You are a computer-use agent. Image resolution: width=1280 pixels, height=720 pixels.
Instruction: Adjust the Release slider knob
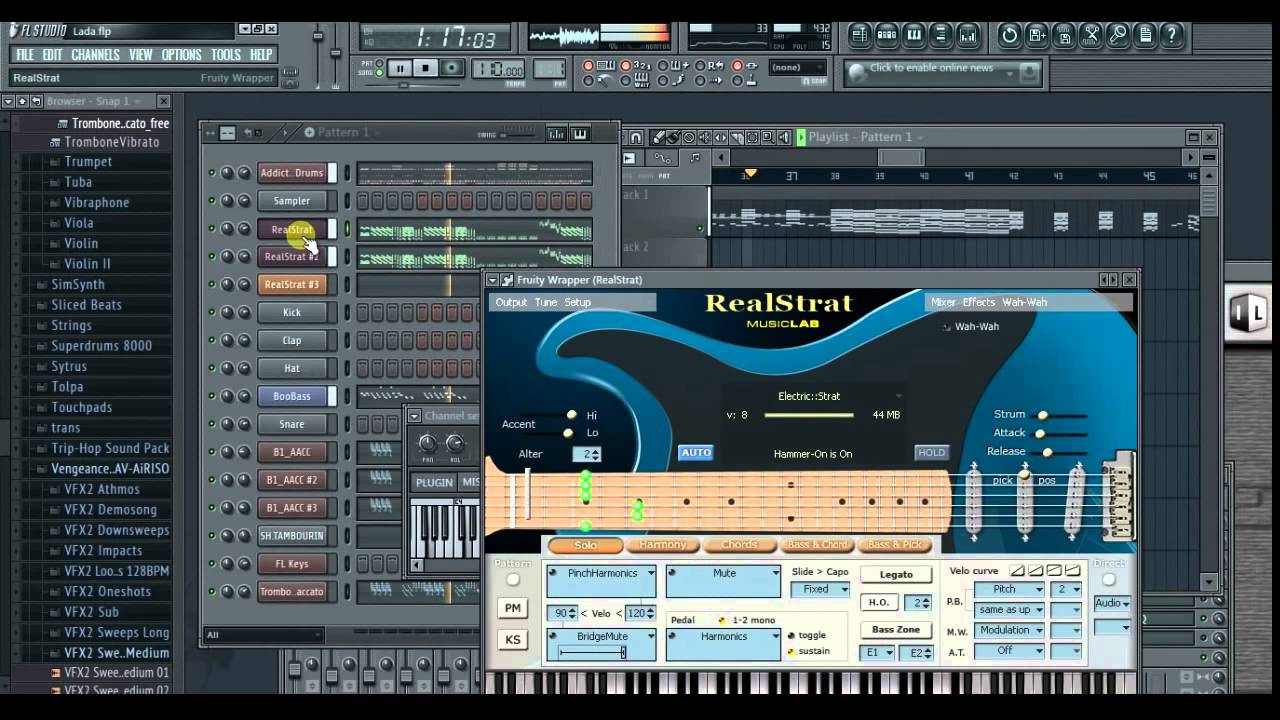[x=1048, y=452]
